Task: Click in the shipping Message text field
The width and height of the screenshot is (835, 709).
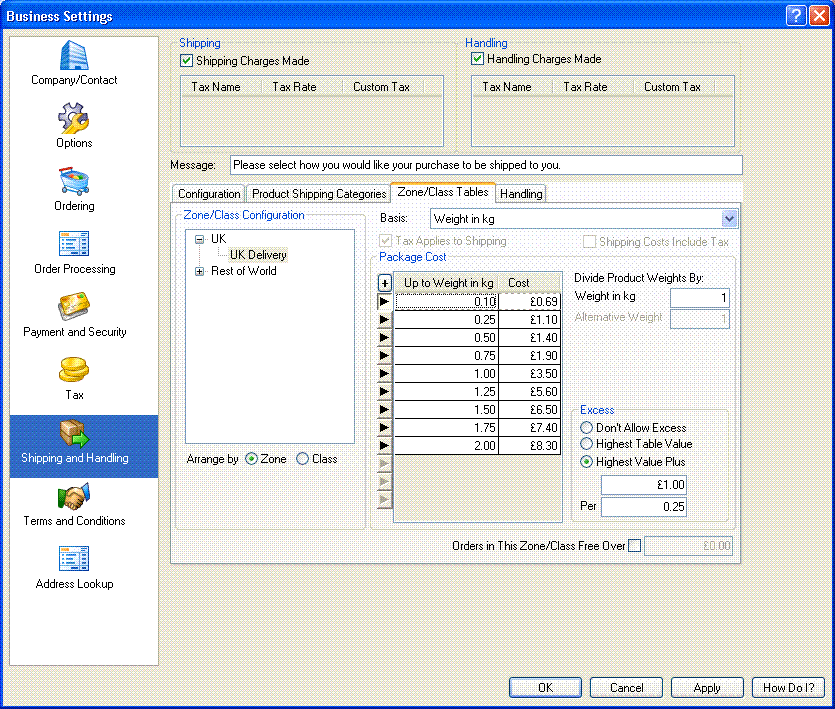Action: click(x=486, y=165)
